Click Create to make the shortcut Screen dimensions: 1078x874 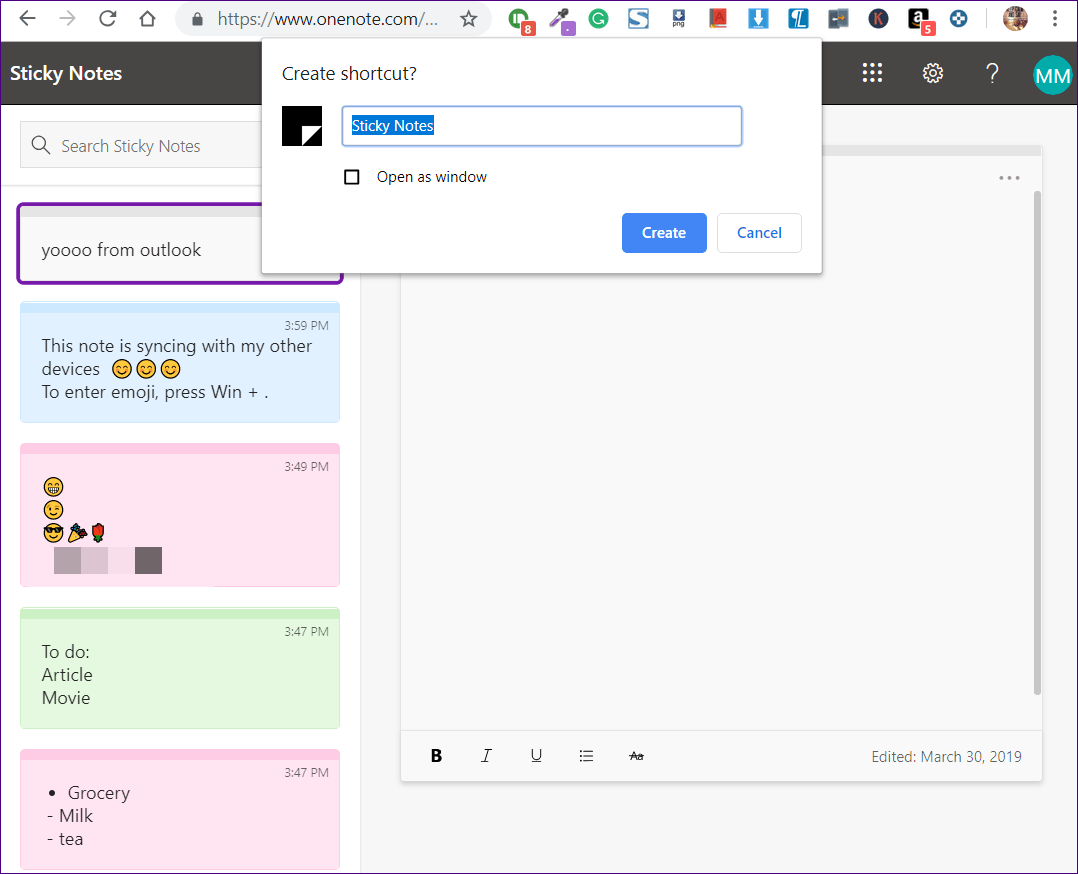point(664,233)
